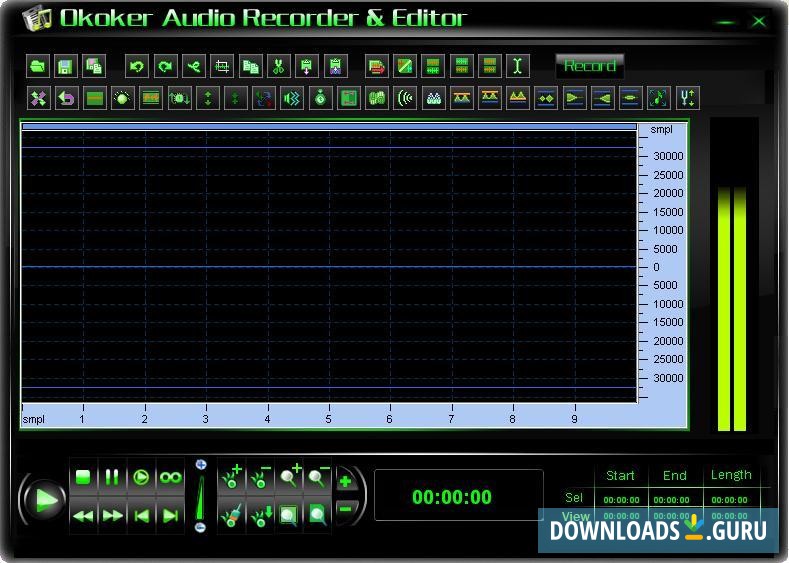Cut the selection with the scissors icon
Screen dimensions: 789x563
tap(278, 66)
